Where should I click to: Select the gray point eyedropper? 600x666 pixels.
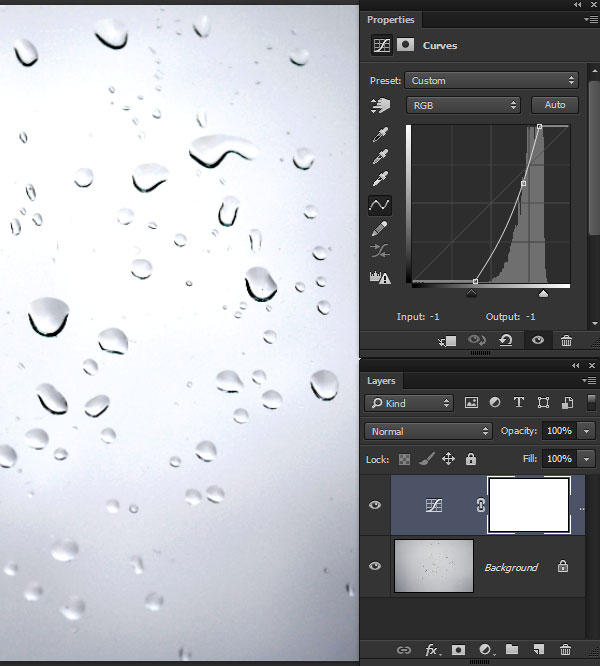click(380, 156)
